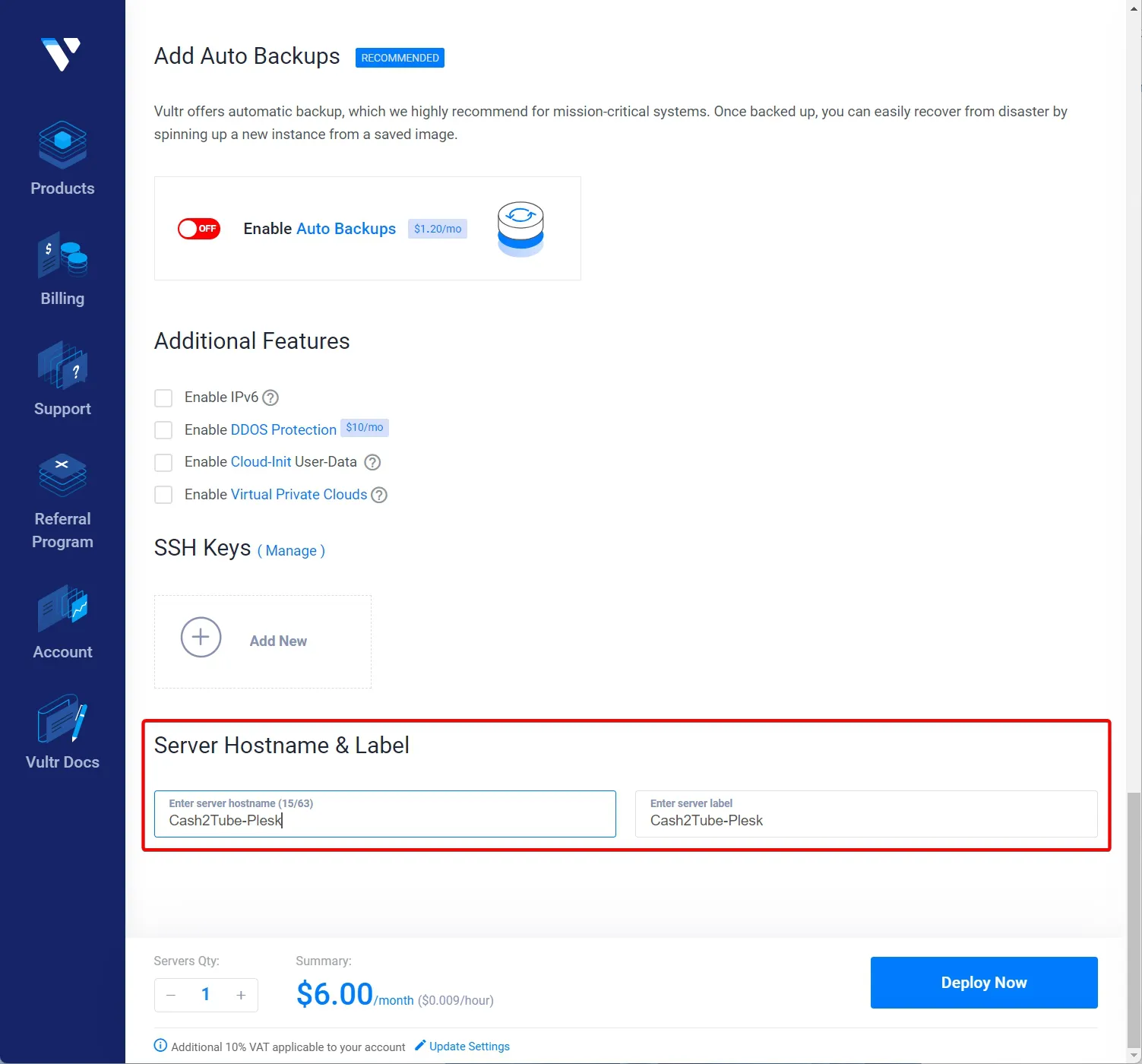
Task: Open the Account section icon
Action: [62, 608]
